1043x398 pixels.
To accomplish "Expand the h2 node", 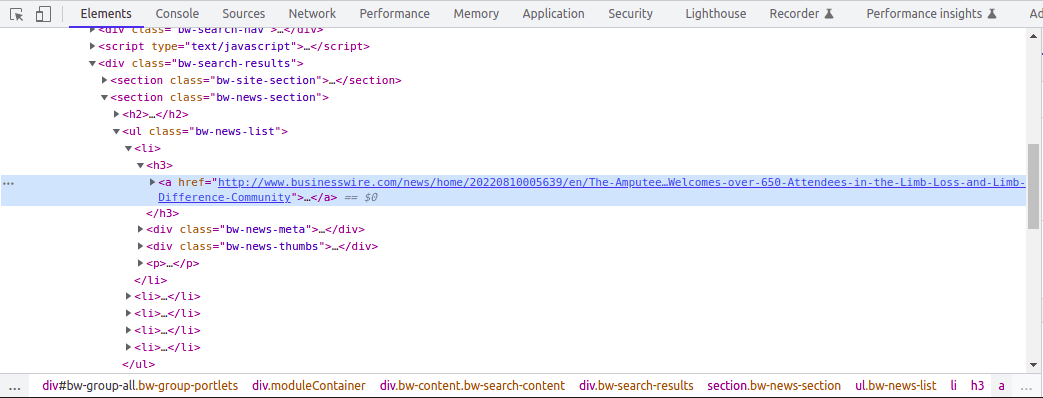I will pos(116,114).
